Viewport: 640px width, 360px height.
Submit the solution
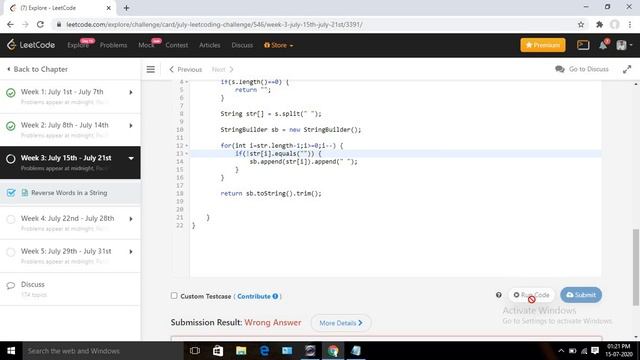pyautogui.click(x=581, y=295)
